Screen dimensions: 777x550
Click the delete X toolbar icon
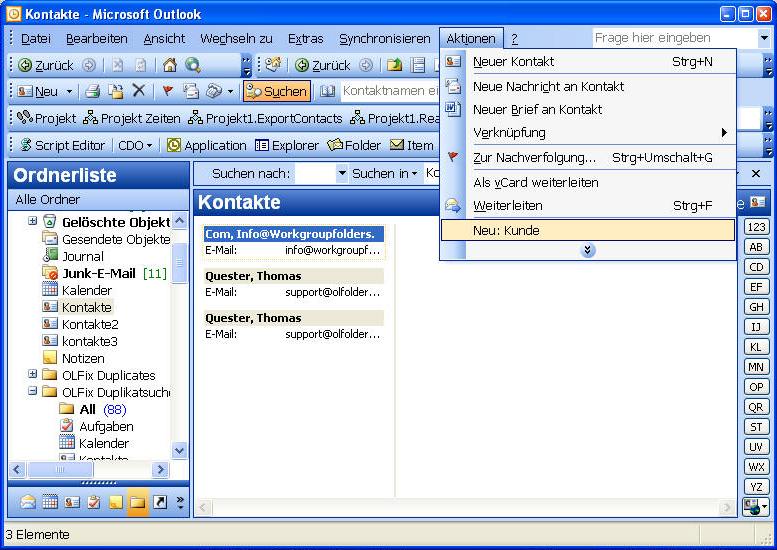point(139,91)
